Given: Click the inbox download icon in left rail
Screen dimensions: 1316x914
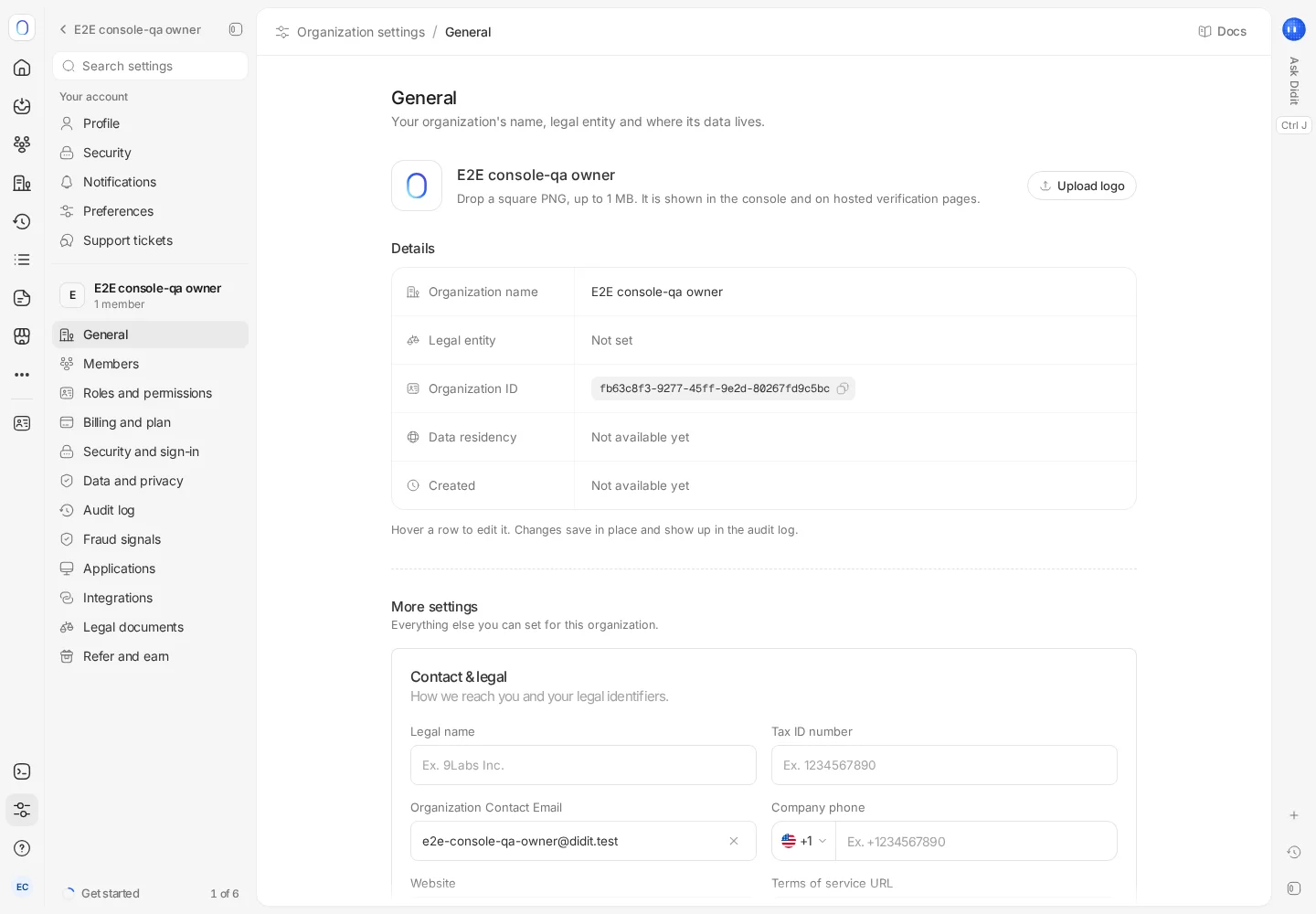Looking at the screenshot, I should pyautogui.click(x=22, y=106).
